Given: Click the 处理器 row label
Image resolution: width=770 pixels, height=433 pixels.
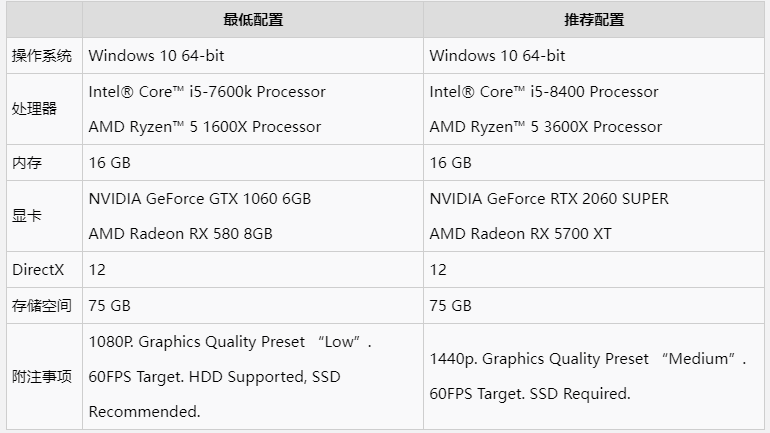Looking at the screenshot, I should [x=35, y=109].
